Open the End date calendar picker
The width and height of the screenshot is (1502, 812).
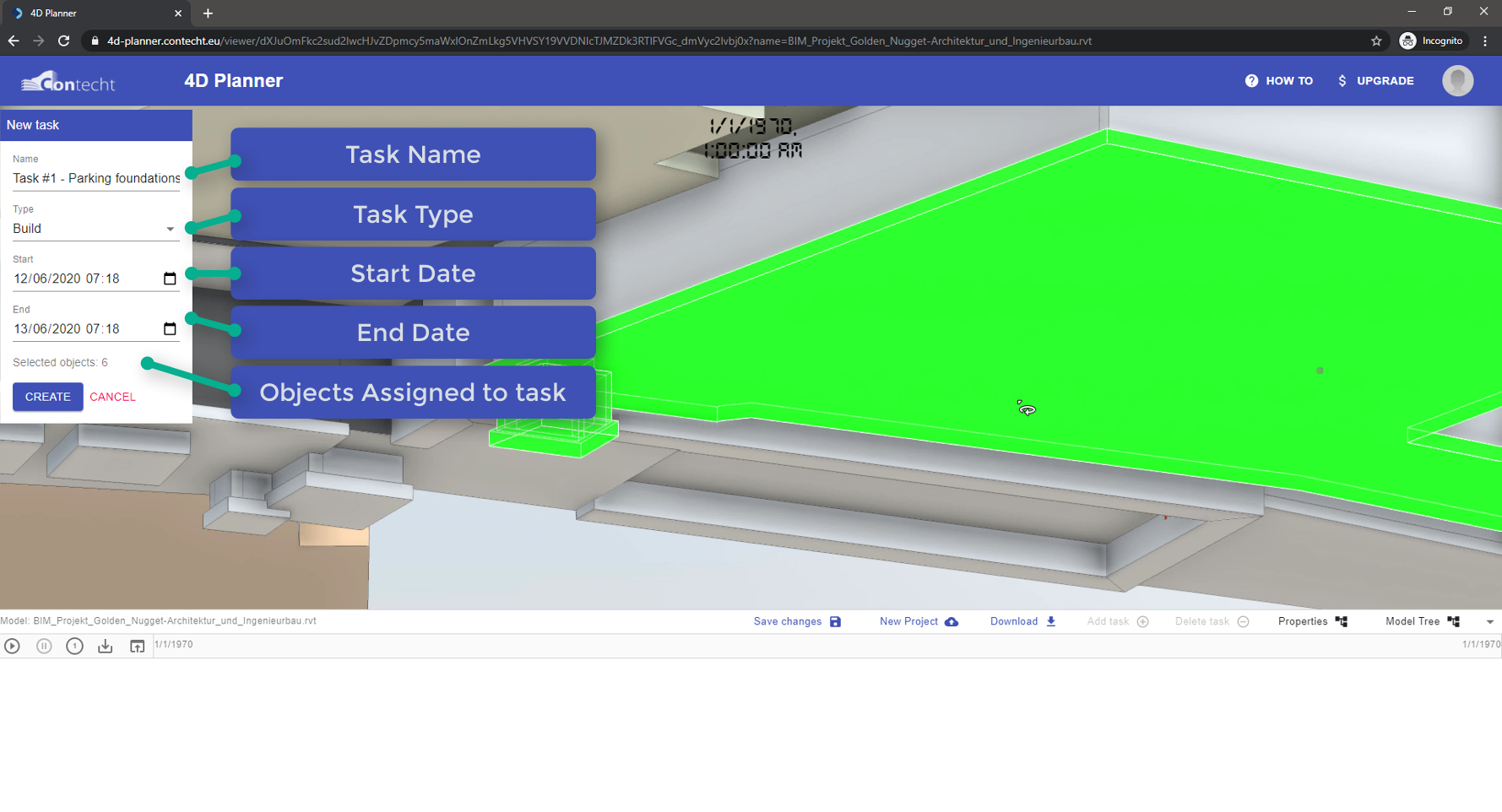pyautogui.click(x=170, y=329)
